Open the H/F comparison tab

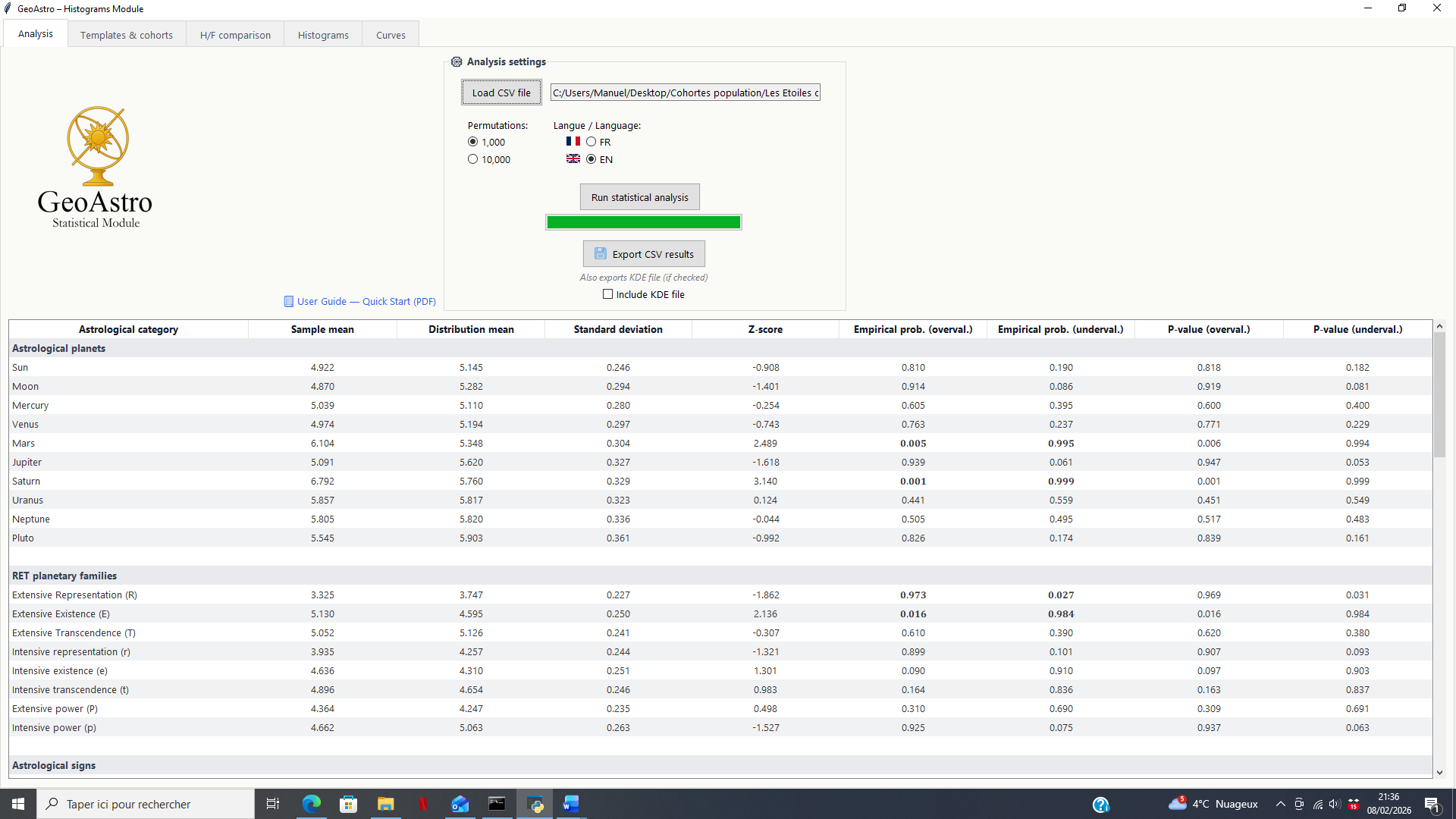pyautogui.click(x=235, y=35)
